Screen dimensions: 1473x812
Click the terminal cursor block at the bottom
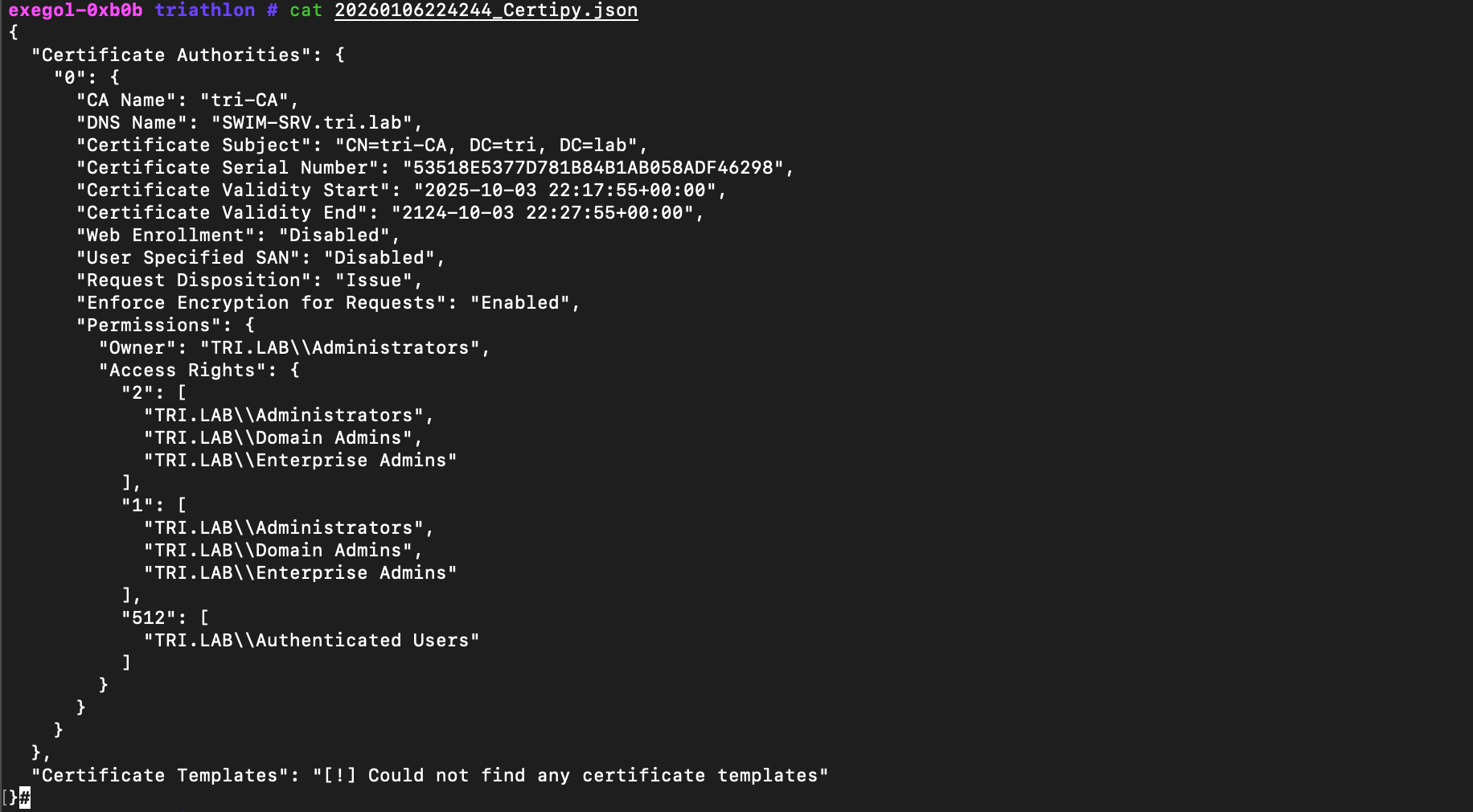pos(25,798)
